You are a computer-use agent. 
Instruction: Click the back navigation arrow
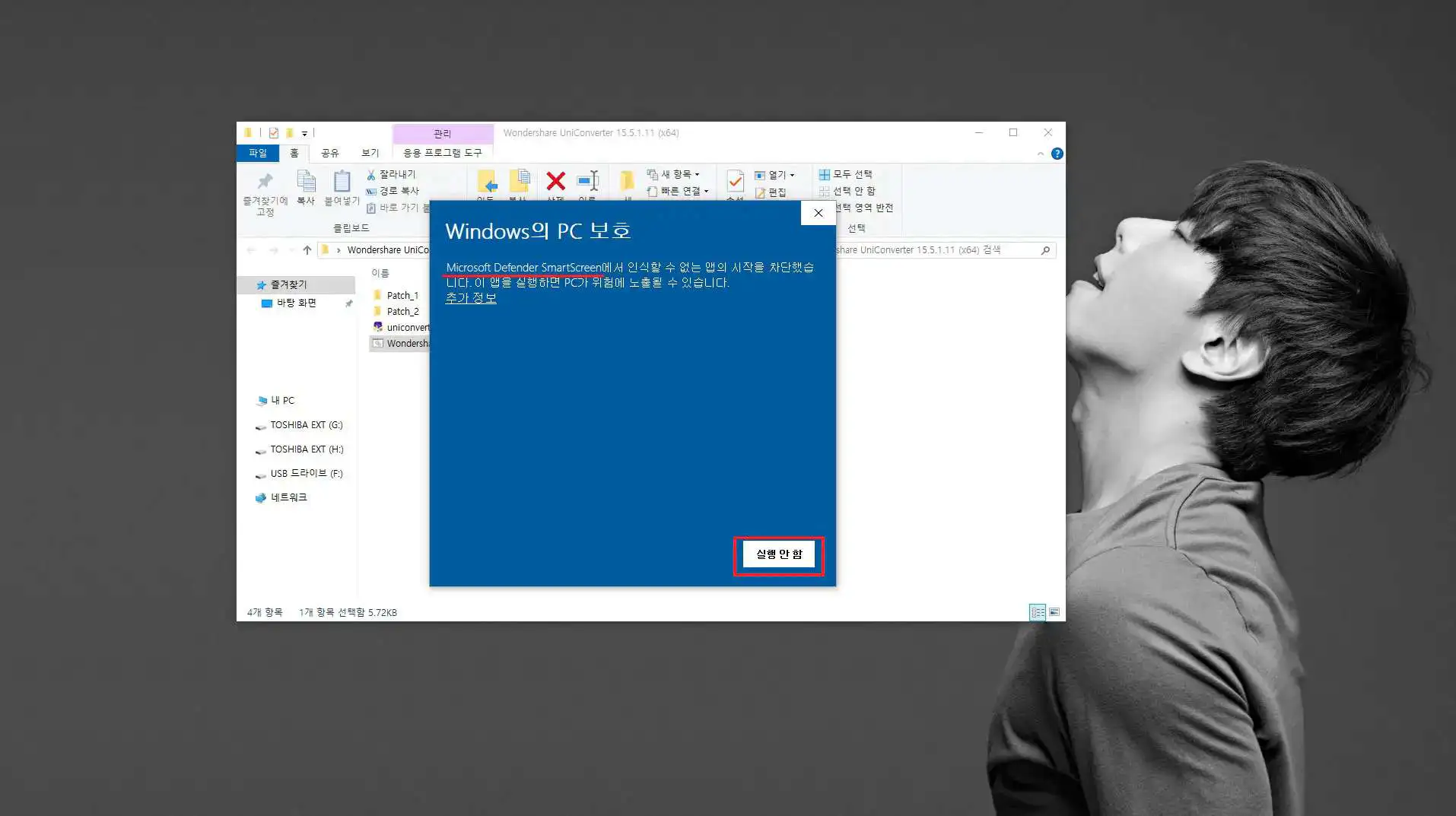tap(252, 249)
